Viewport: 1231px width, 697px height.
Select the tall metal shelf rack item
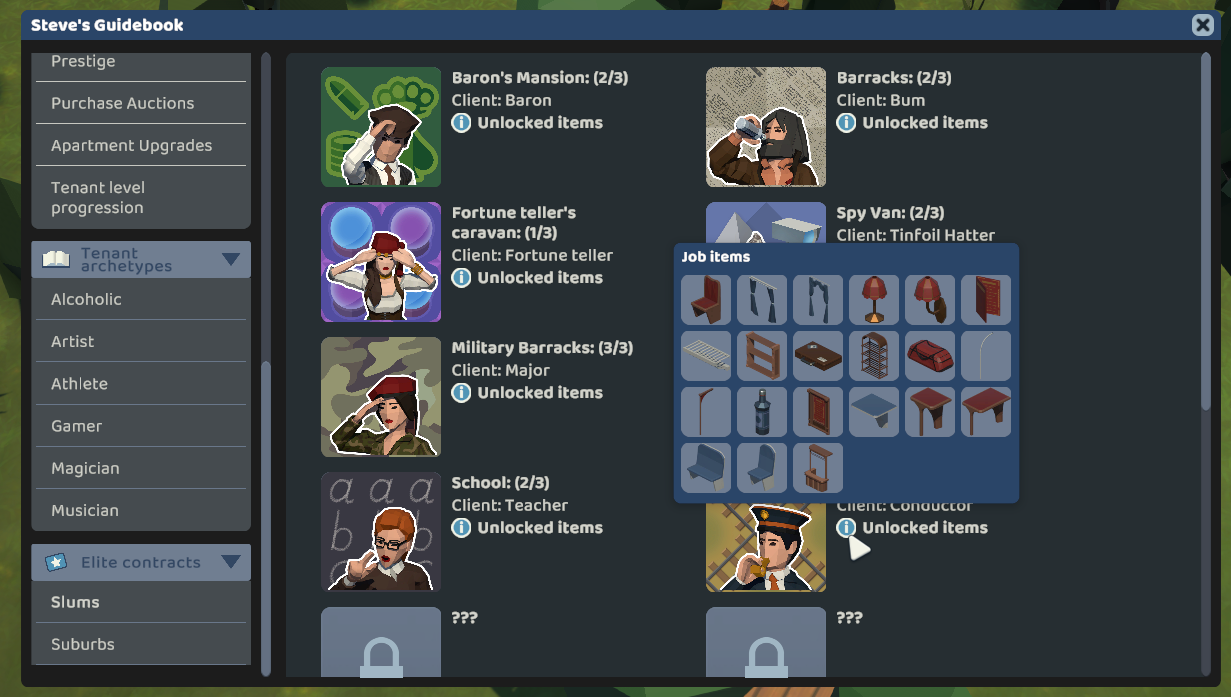point(874,356)
